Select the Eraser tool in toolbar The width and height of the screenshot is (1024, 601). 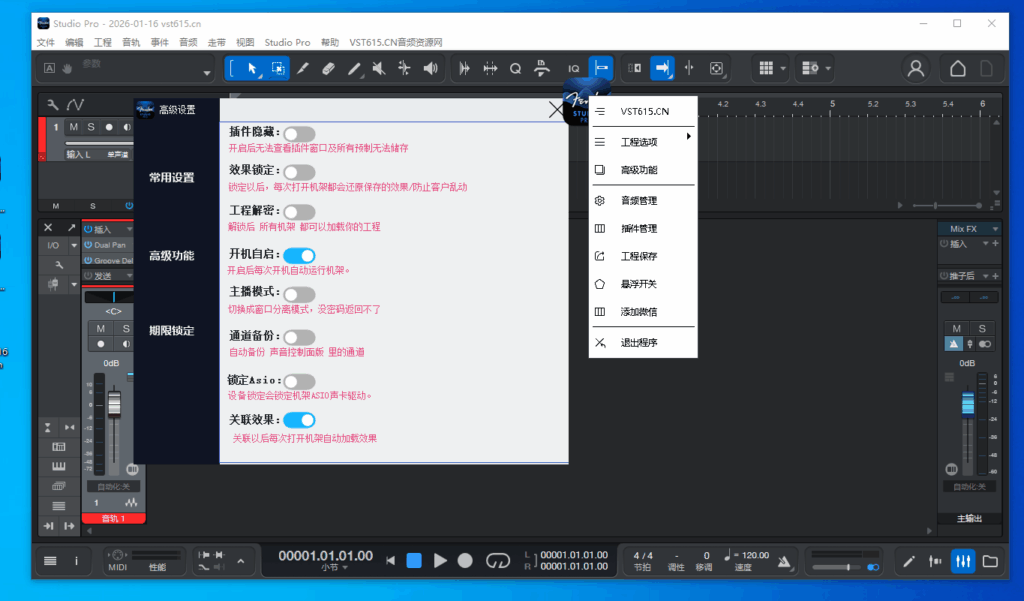[x=330, y=68]
